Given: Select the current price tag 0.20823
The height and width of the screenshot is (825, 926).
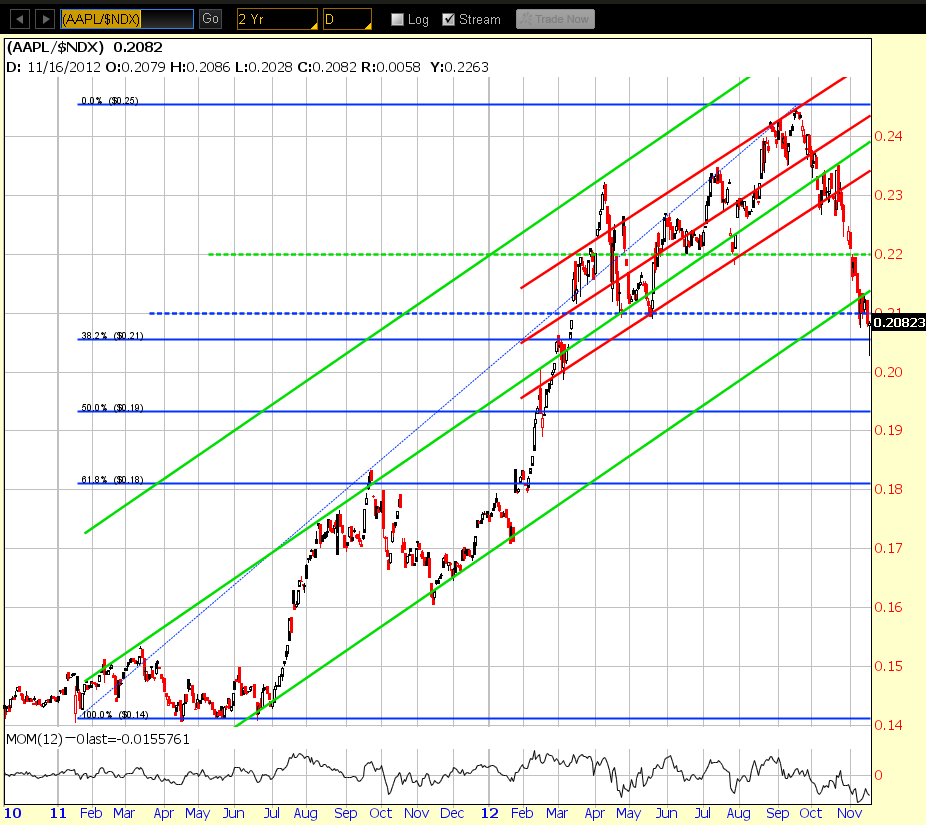Looking at the screenshot, I should tap(898, 322).
